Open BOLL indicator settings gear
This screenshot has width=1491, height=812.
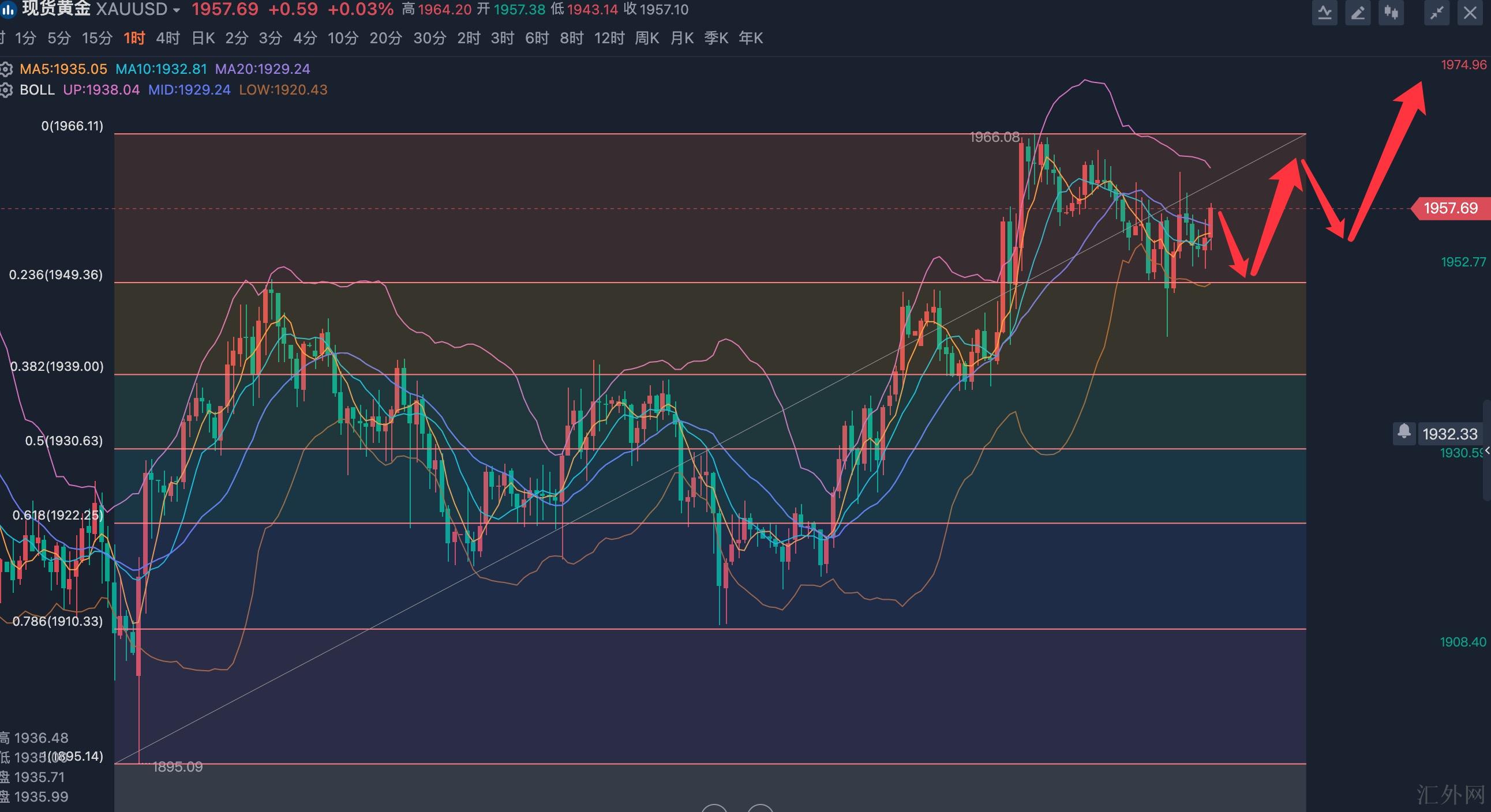click(6, 90)
